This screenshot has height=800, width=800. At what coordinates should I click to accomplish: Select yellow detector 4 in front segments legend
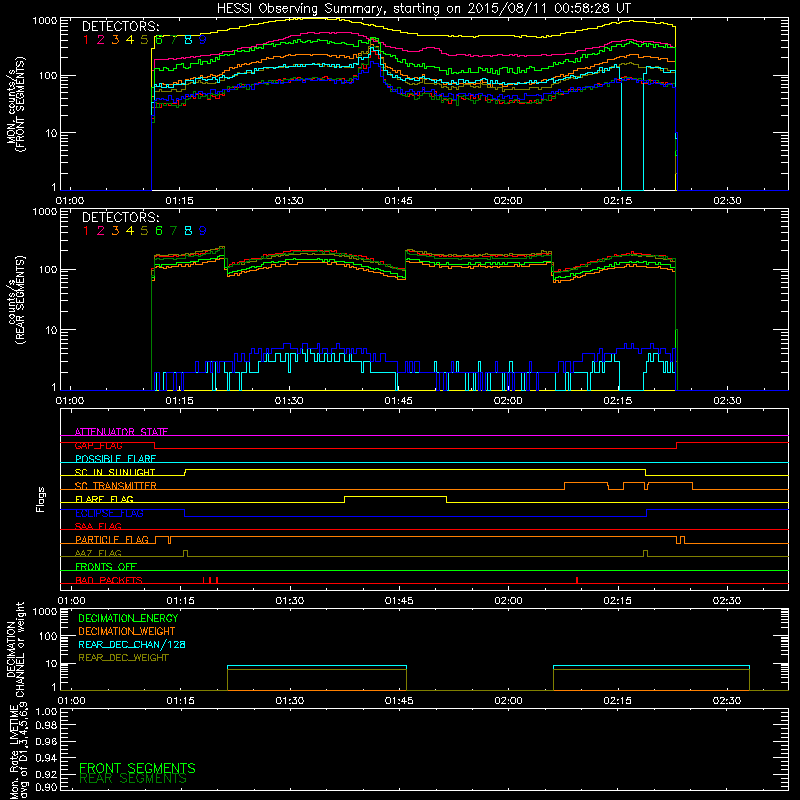130,40
